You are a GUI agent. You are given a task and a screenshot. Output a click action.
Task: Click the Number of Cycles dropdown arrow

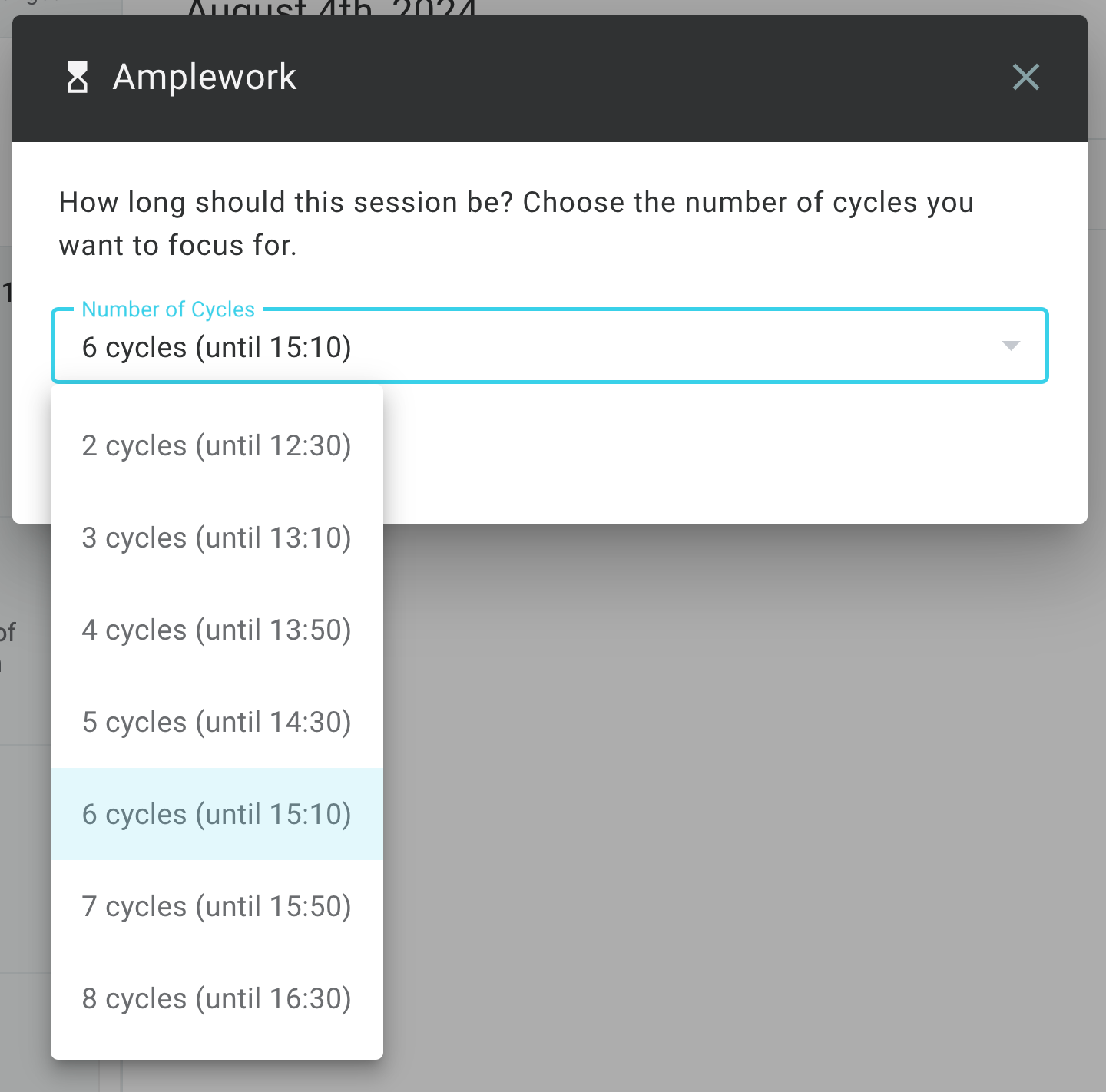[x=1011, y=346]
